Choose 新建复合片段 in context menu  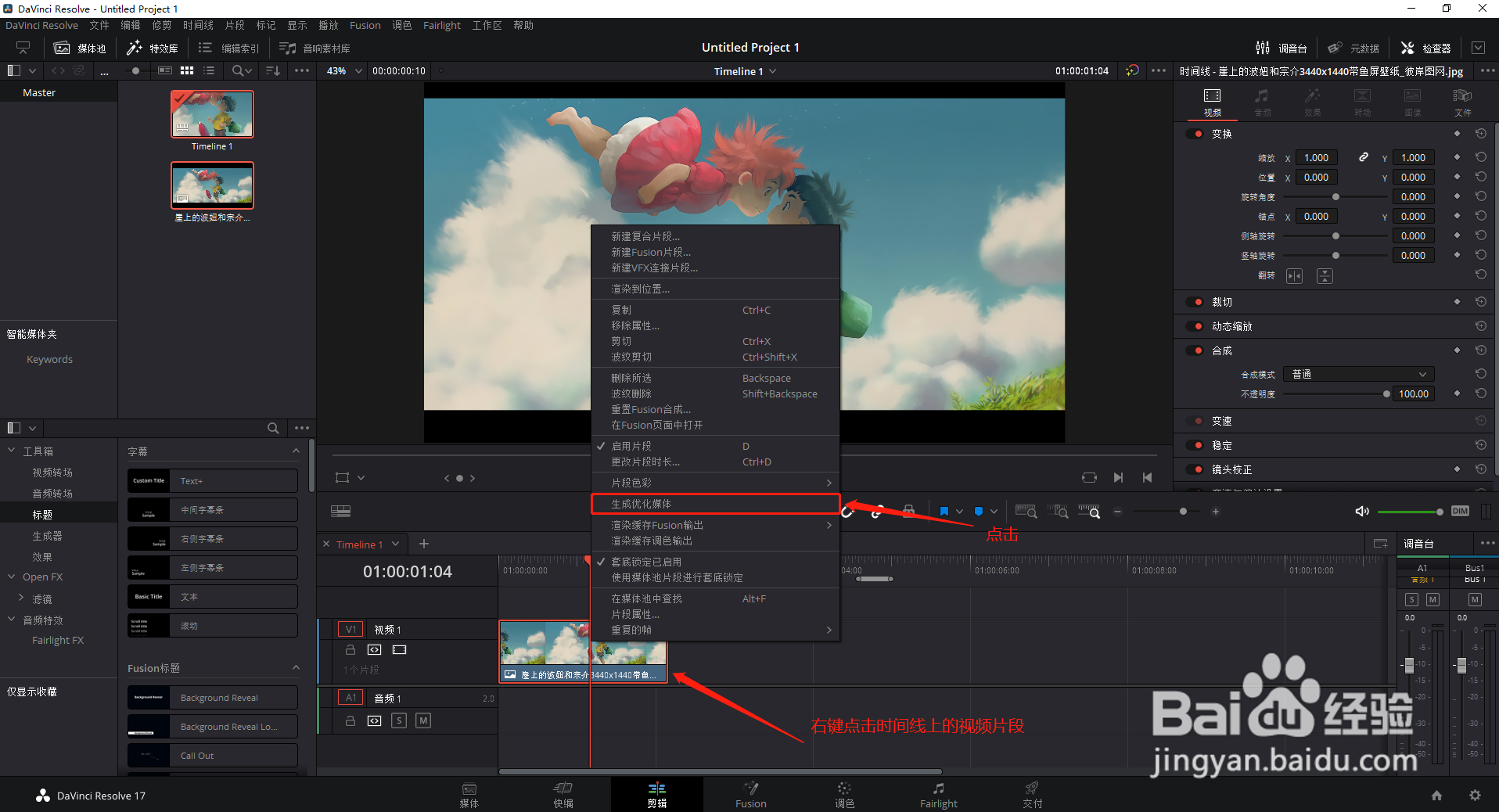click(x=715, y=236)
